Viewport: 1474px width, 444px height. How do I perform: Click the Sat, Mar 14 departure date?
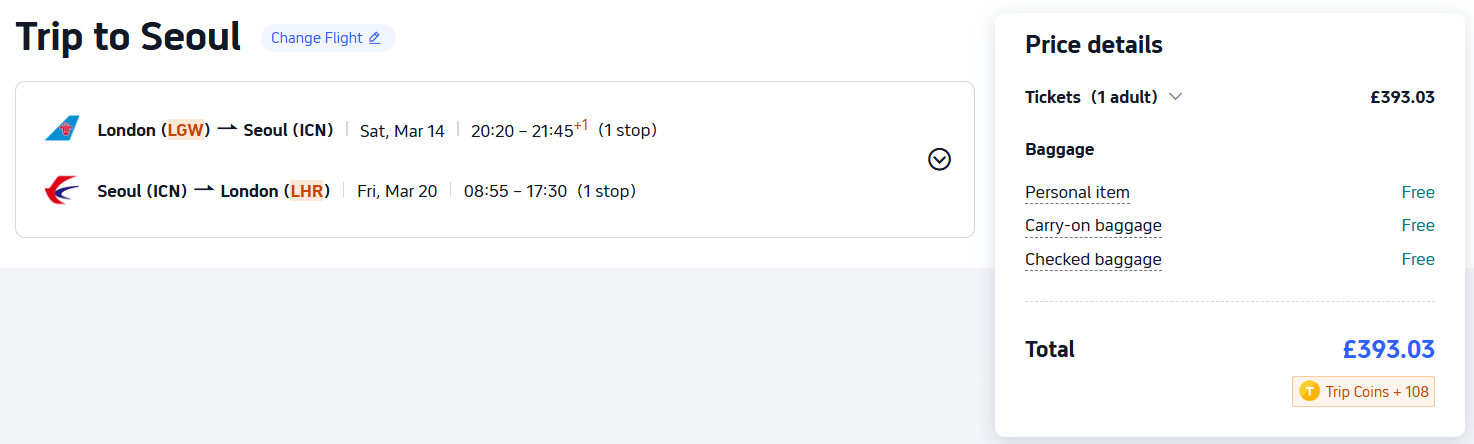click(402, 131)
